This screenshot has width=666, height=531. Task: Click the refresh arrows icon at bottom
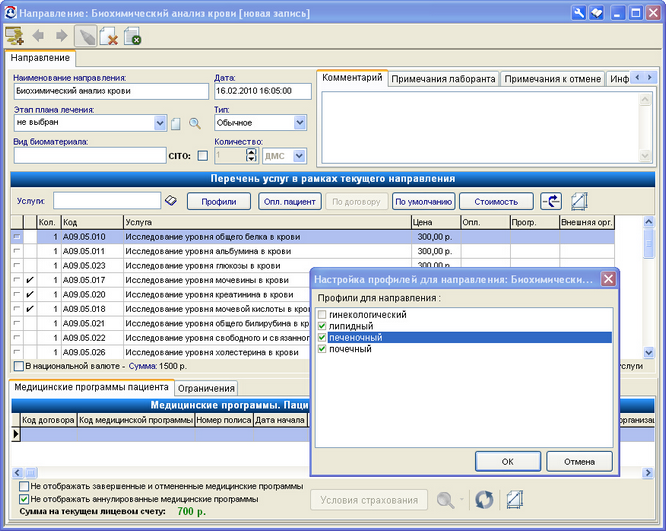point(484,500)
